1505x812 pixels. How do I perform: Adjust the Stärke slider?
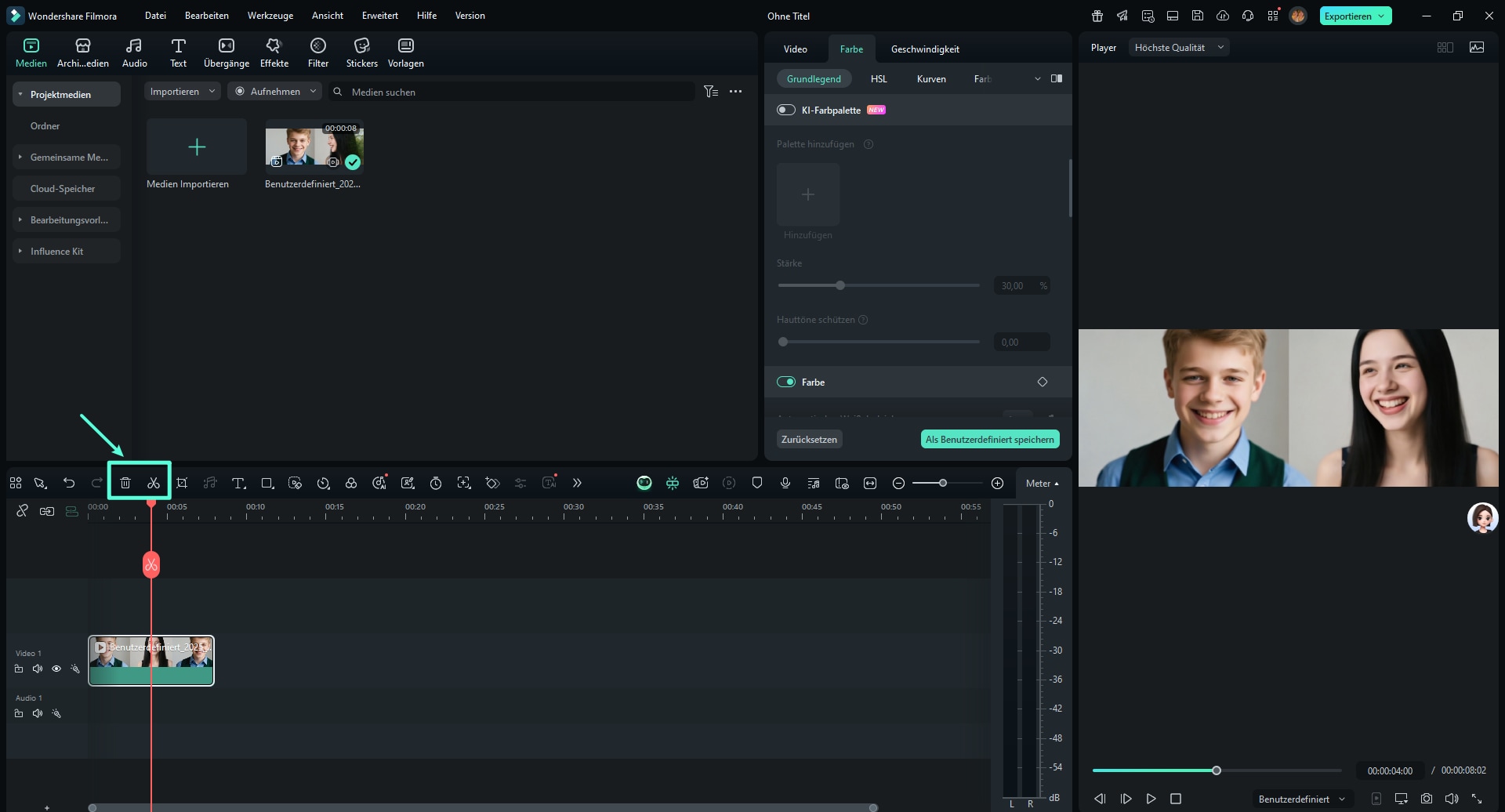click(840, 285)
